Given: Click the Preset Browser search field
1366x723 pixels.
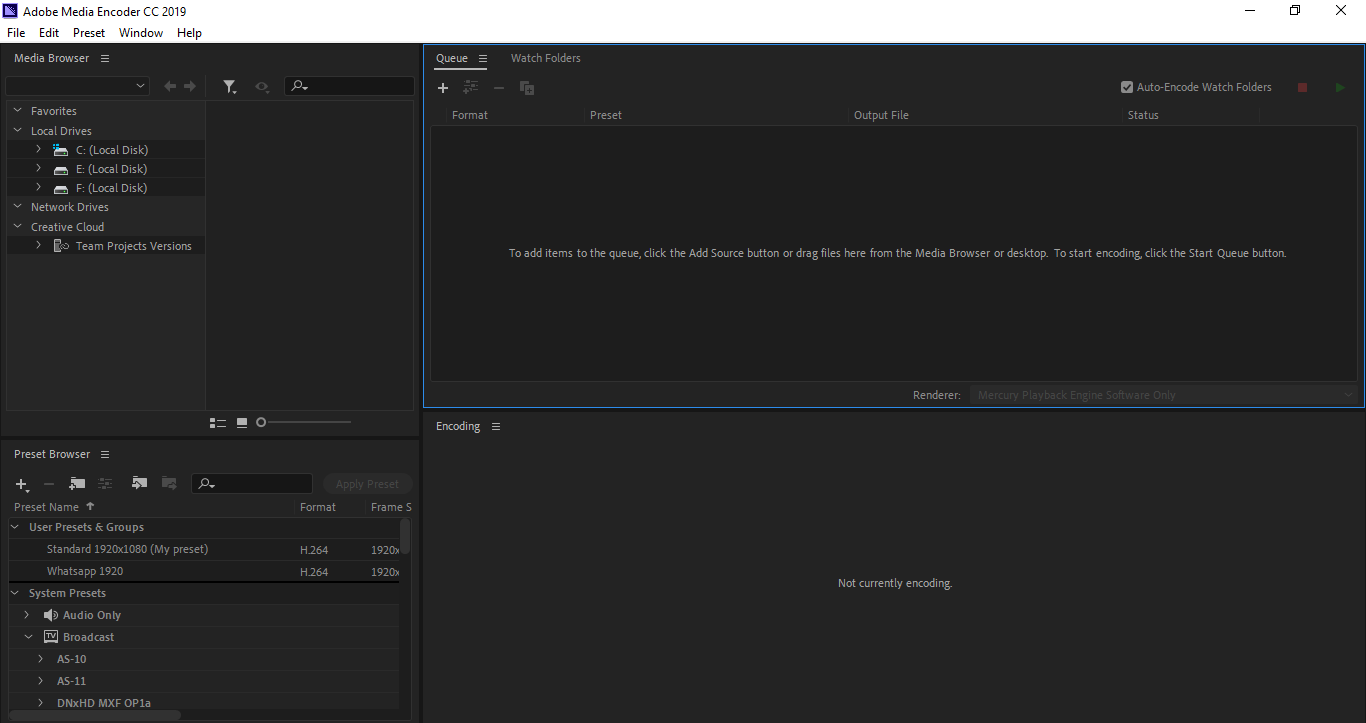Looking at the screenshot, I should click(252, 484).
